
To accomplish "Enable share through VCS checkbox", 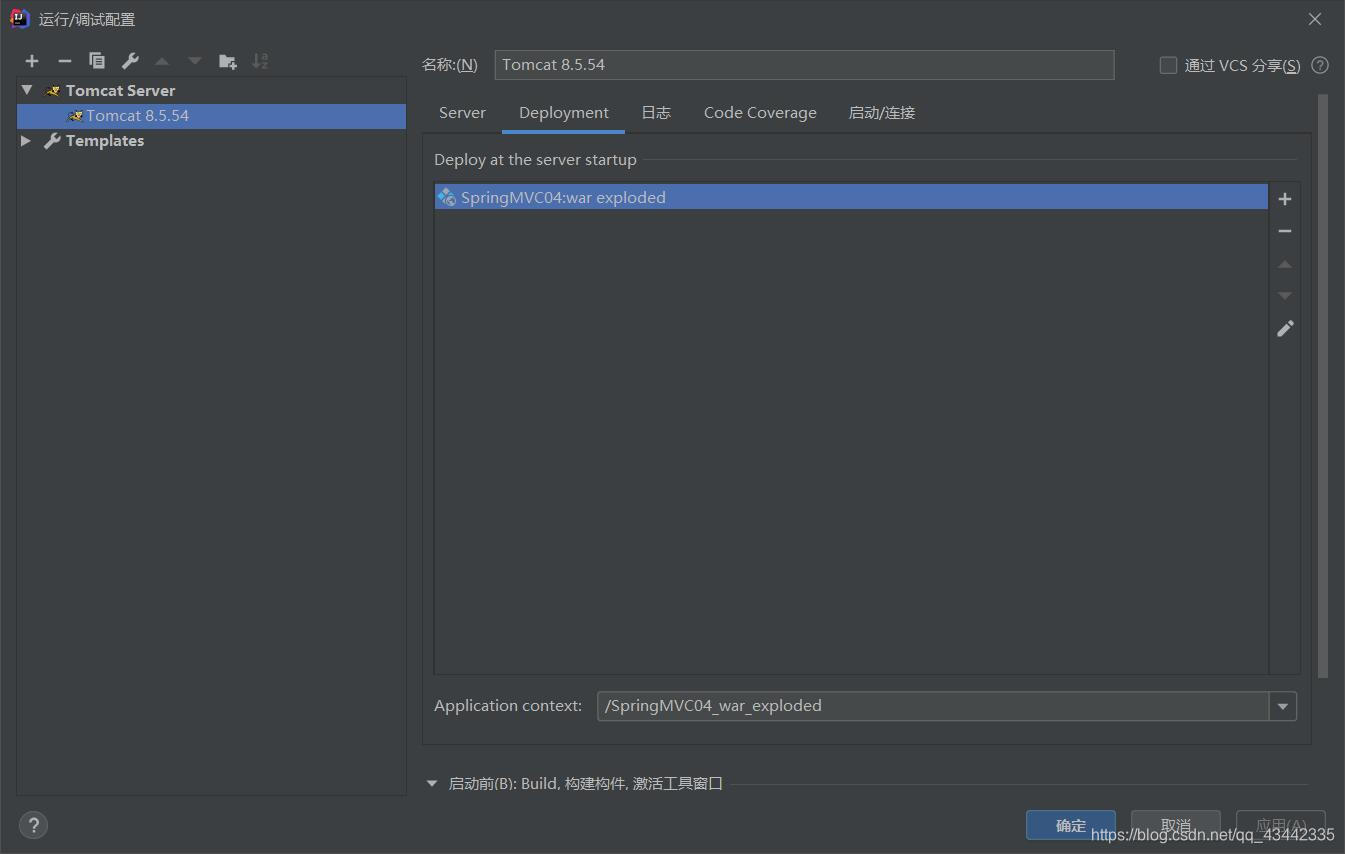I will pyautogui.click(x=1168, y=65).
